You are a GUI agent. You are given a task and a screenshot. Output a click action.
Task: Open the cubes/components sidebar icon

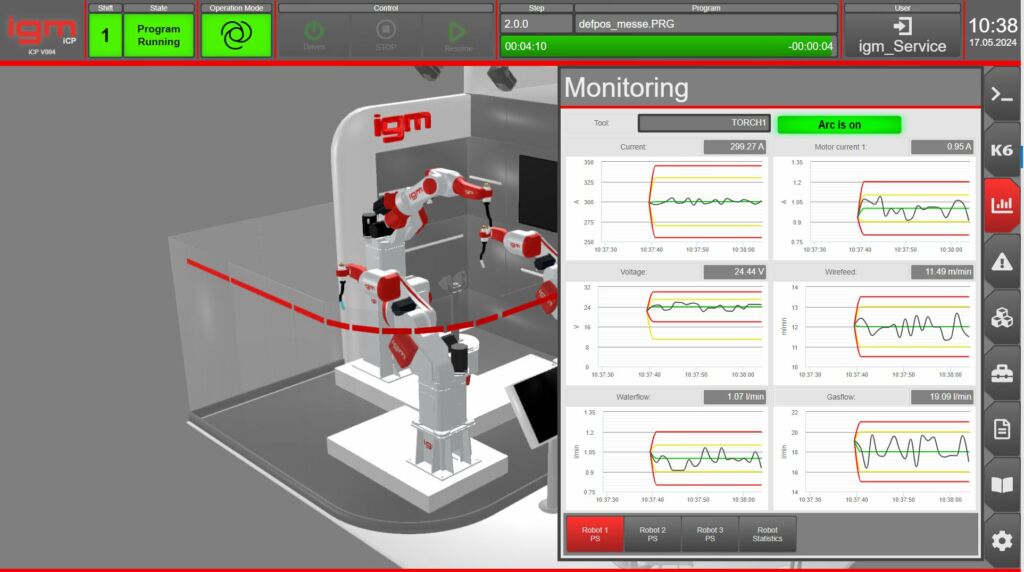point(1001,318)
